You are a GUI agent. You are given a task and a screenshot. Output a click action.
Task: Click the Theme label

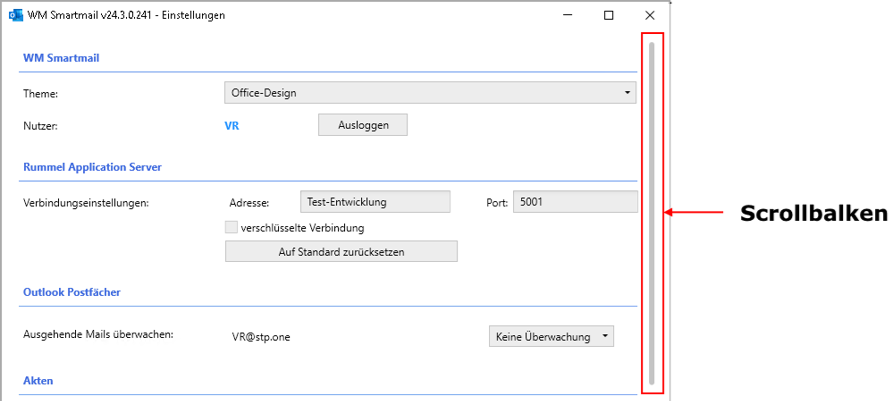coord(40,94)
